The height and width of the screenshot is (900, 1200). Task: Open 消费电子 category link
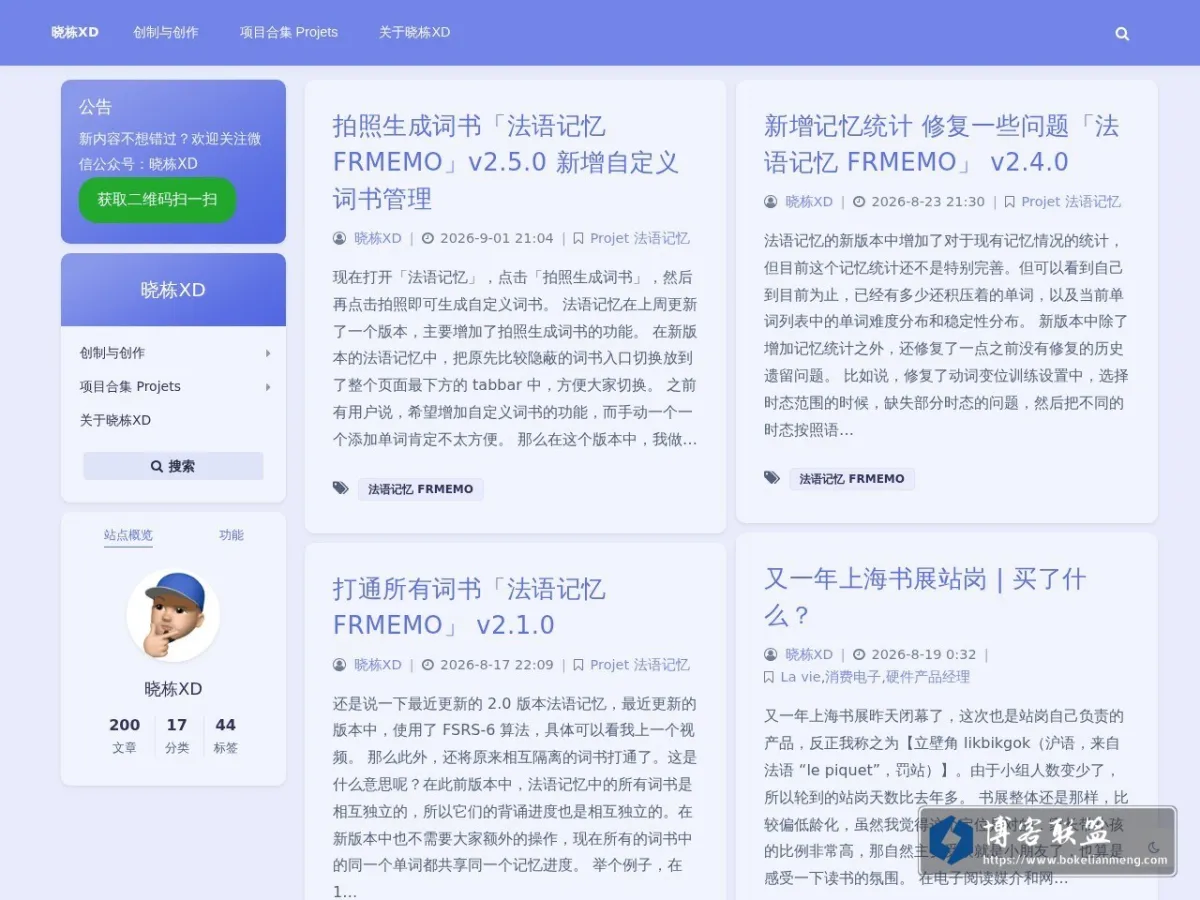pyautogui.click(x=853, y=676)
